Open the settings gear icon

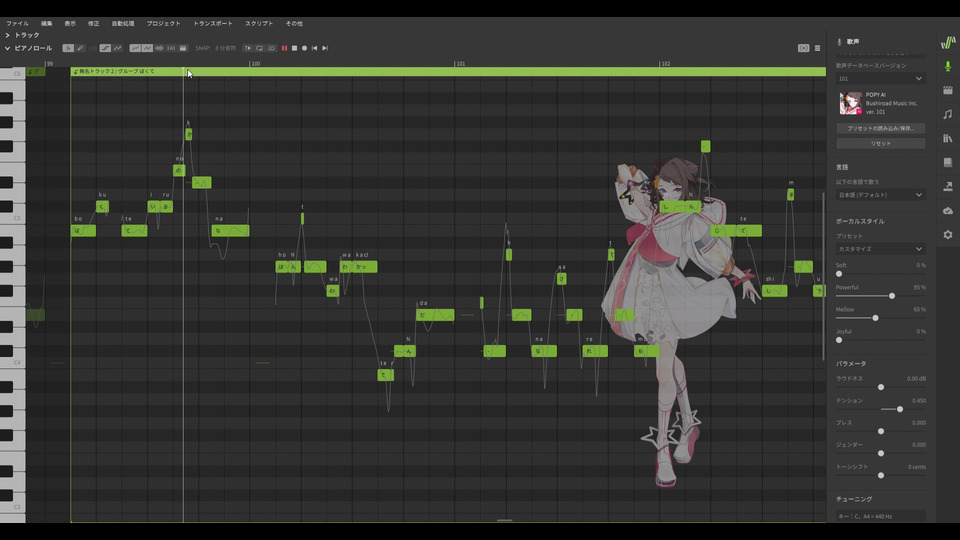948,234
